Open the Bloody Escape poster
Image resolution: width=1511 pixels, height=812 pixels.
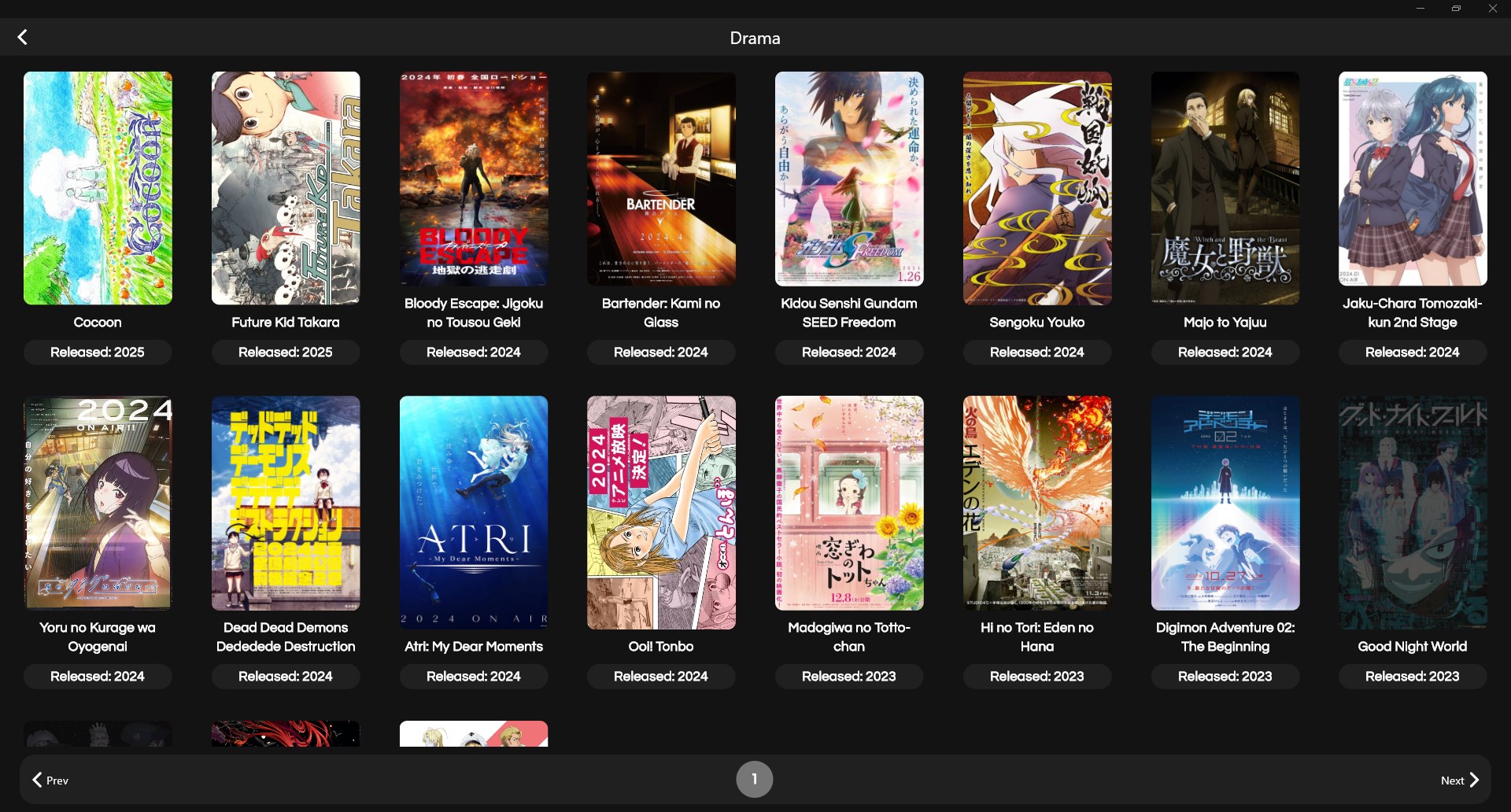(x=474, y=179)
